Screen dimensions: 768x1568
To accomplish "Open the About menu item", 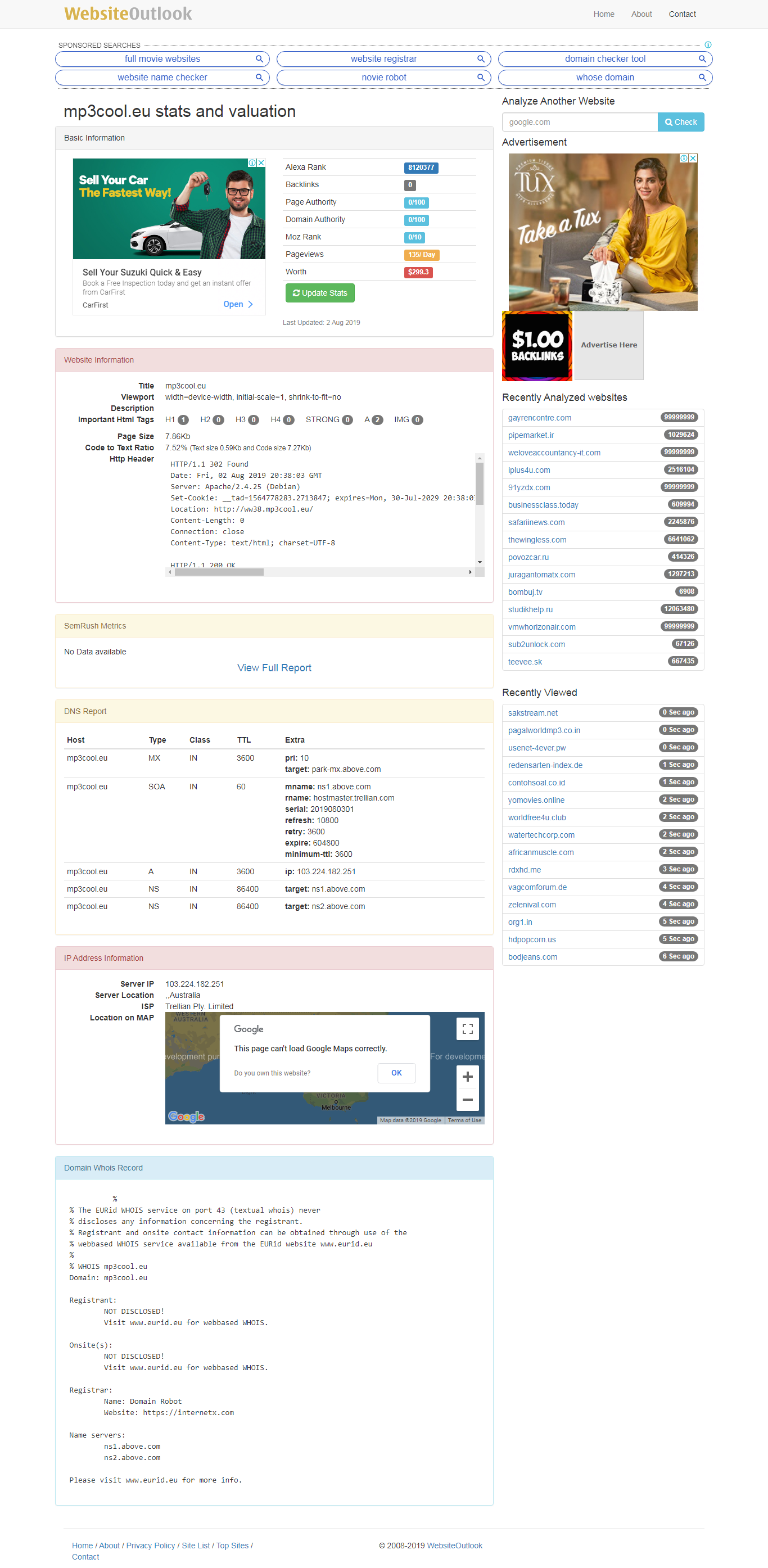I will (641, 14).
